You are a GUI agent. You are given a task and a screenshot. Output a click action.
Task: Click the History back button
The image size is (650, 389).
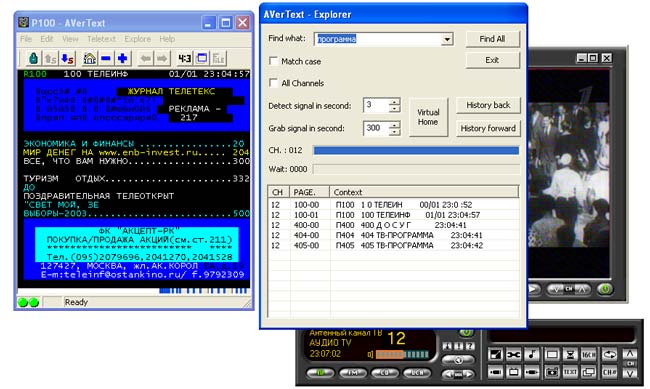pos(488,105)
